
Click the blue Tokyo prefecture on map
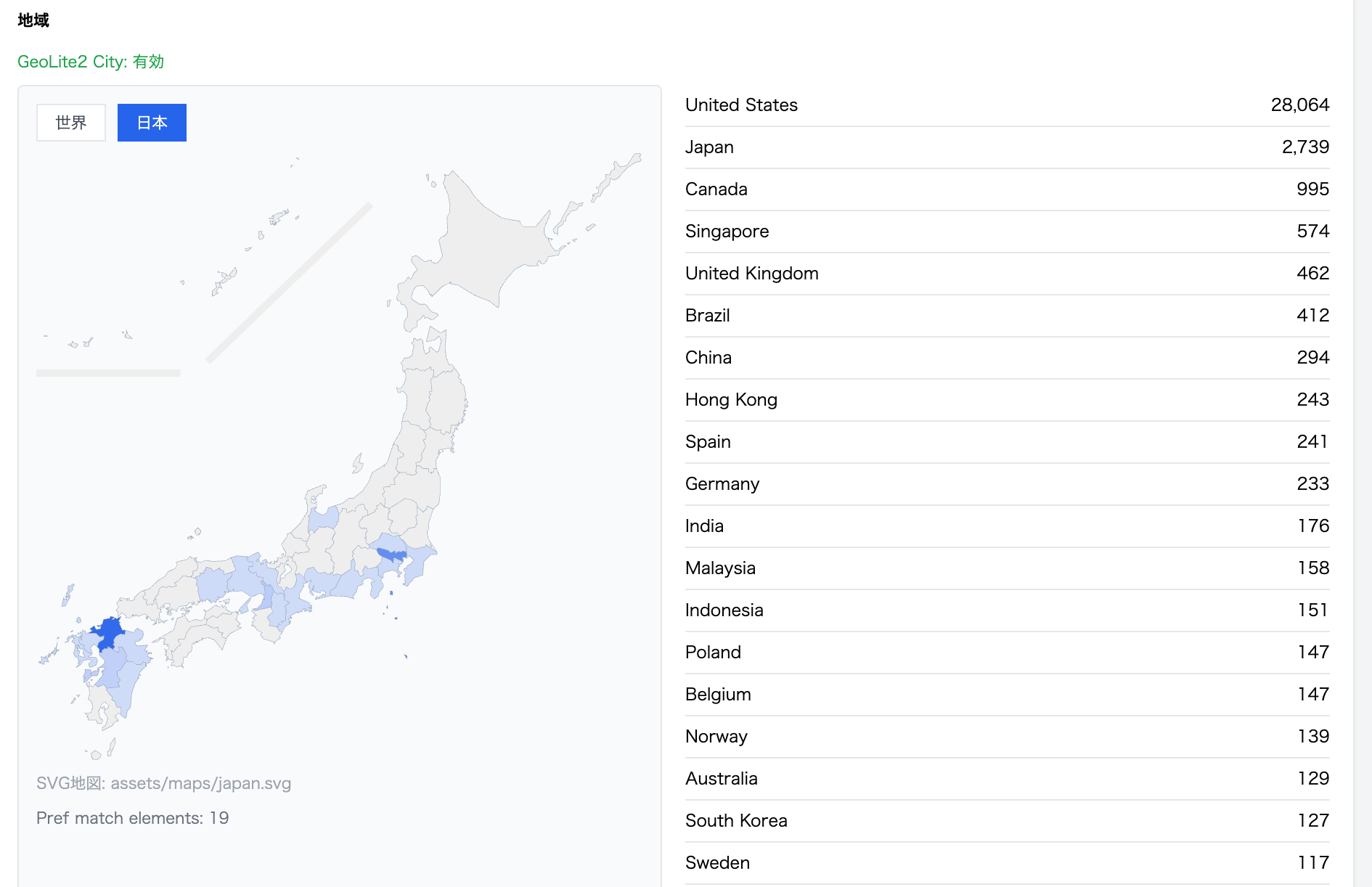tap(391, 555)
